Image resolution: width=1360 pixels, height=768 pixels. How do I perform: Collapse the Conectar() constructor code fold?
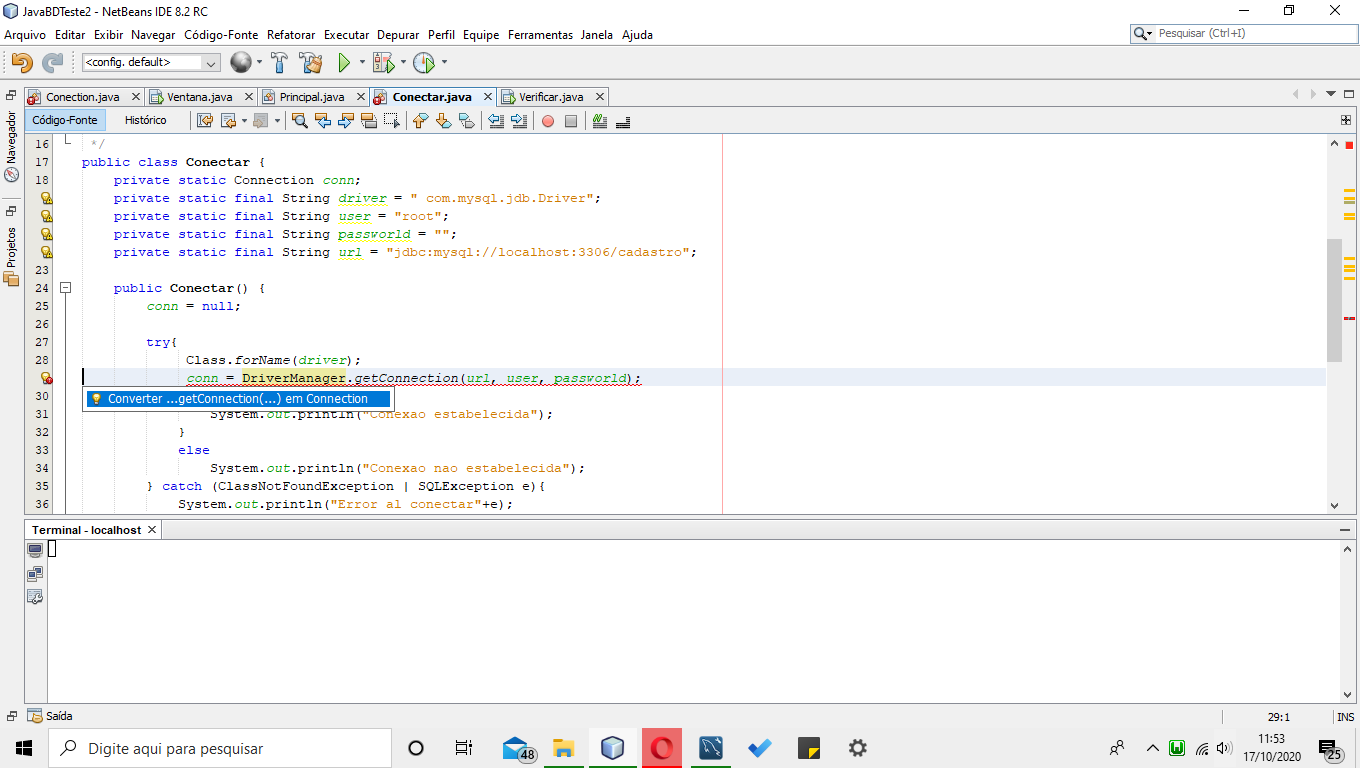coord(66,288)
